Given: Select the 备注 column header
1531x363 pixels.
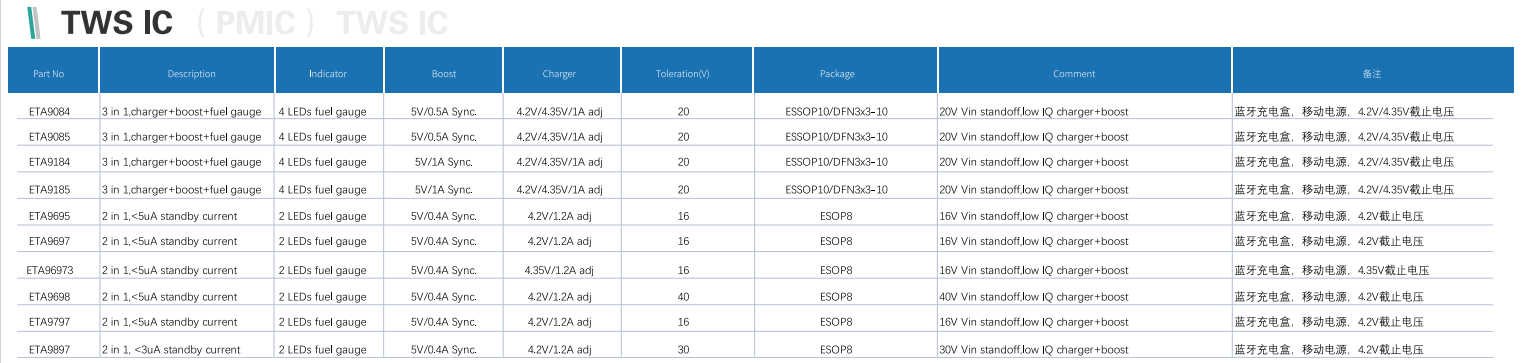Looking at the screenshot, I should (1372, 73).
